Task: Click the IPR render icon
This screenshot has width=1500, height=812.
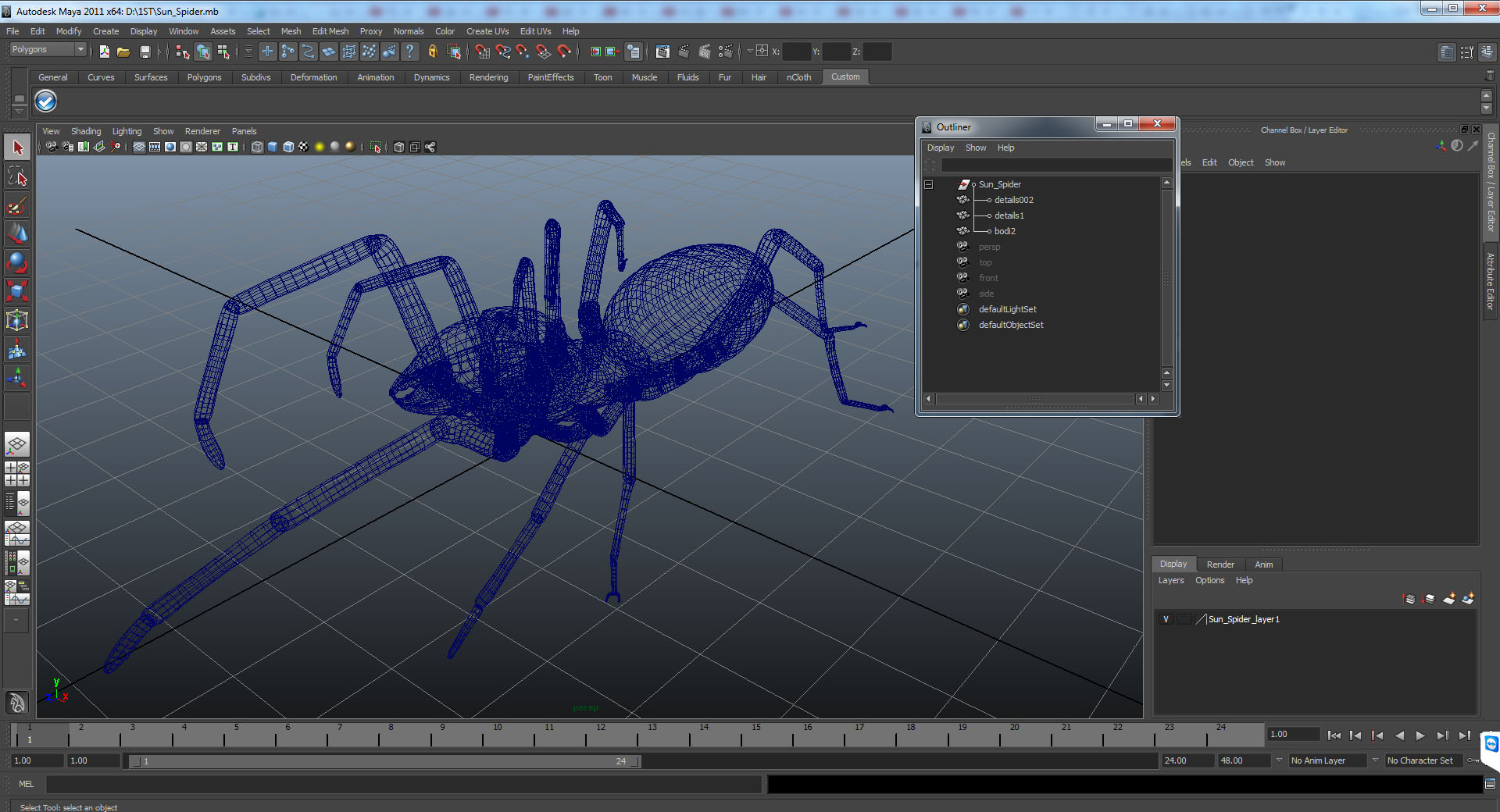Action: tap(705, 52)
